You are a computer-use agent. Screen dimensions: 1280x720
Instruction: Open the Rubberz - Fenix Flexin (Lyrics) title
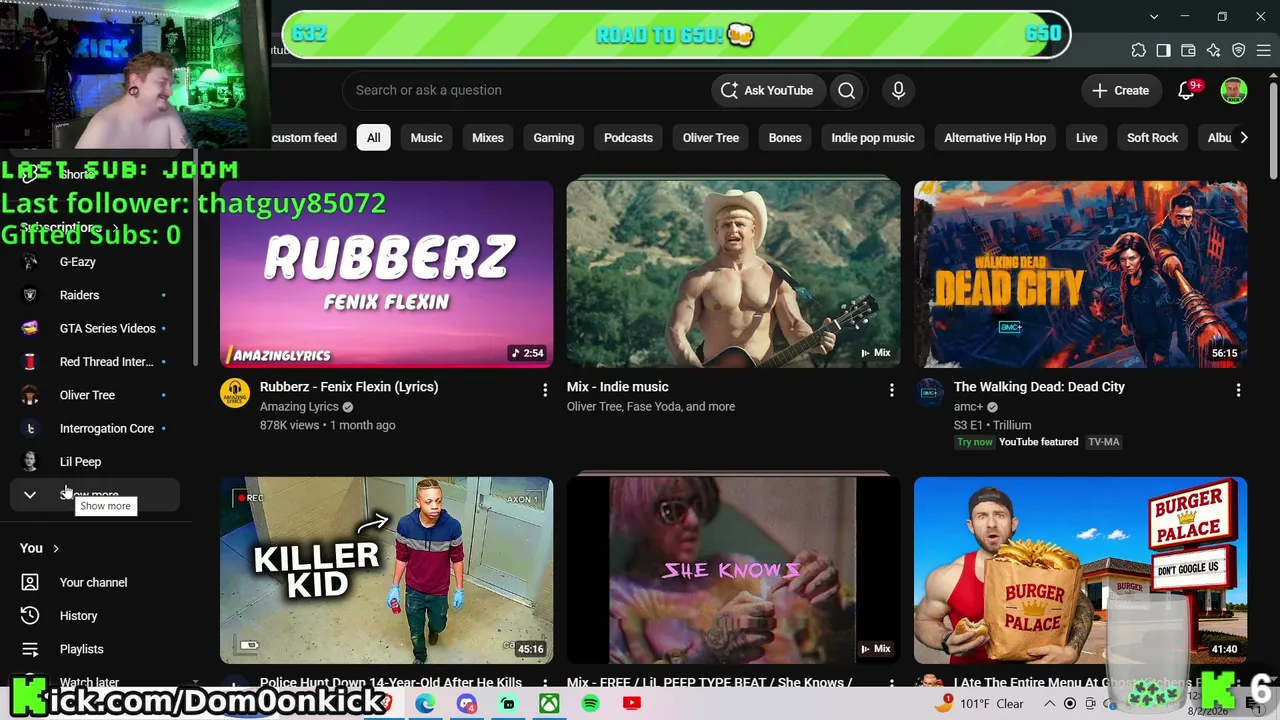tap(349, 387)
